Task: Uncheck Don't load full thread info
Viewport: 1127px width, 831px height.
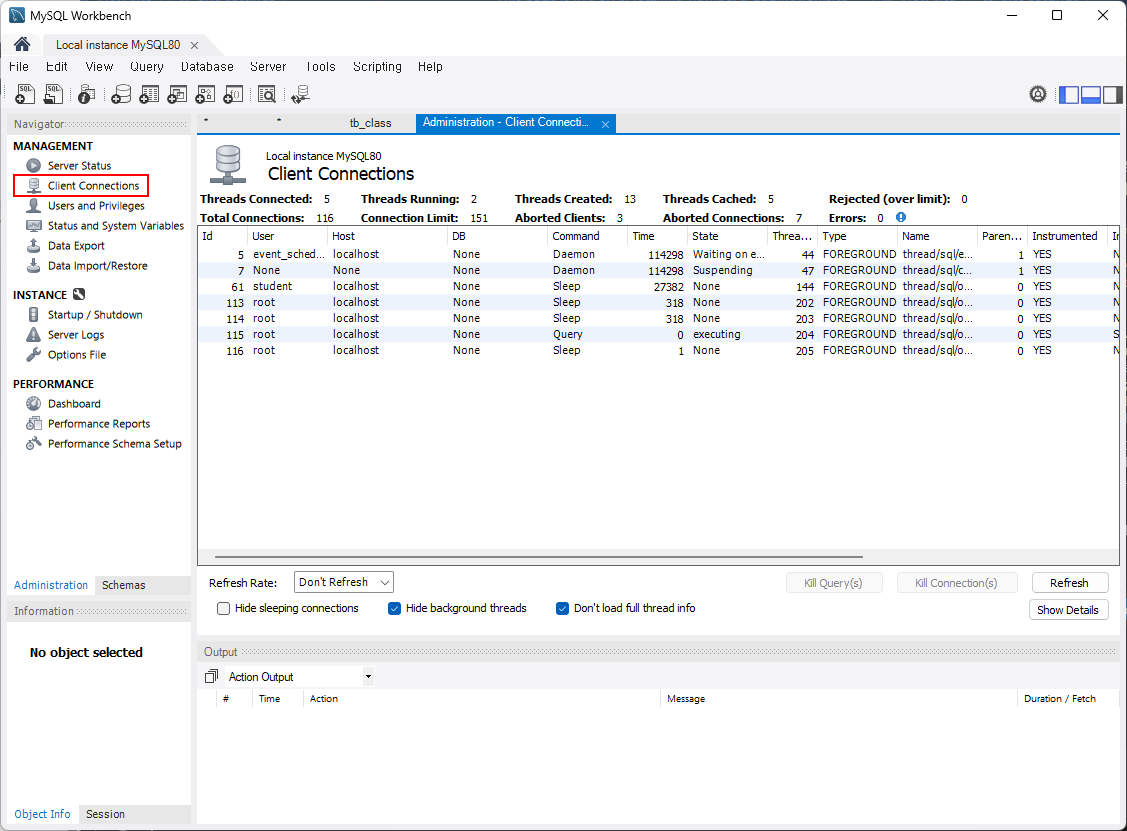Action: click(562, 608)
